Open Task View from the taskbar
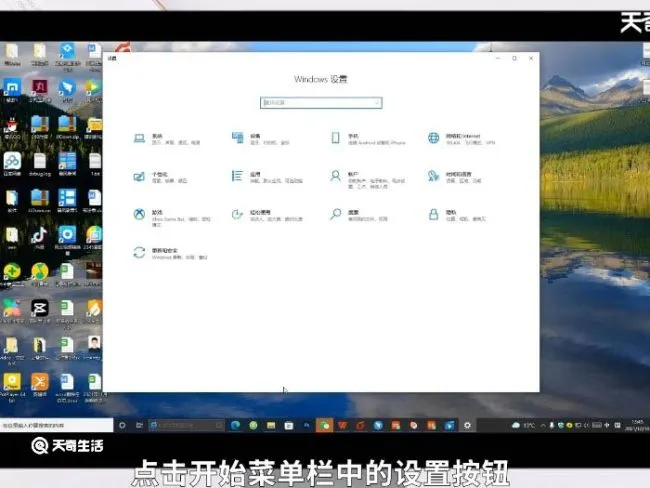The height and width of the screenshot is (488, 650). point(139,425)
